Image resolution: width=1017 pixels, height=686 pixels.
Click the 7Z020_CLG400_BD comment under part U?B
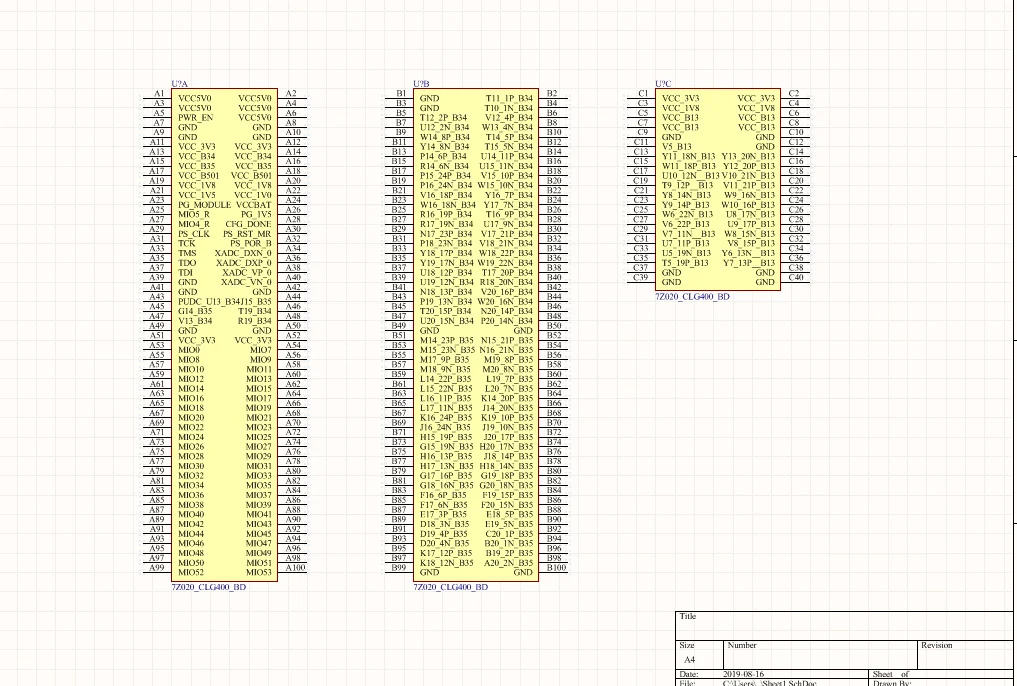(451, 587)
